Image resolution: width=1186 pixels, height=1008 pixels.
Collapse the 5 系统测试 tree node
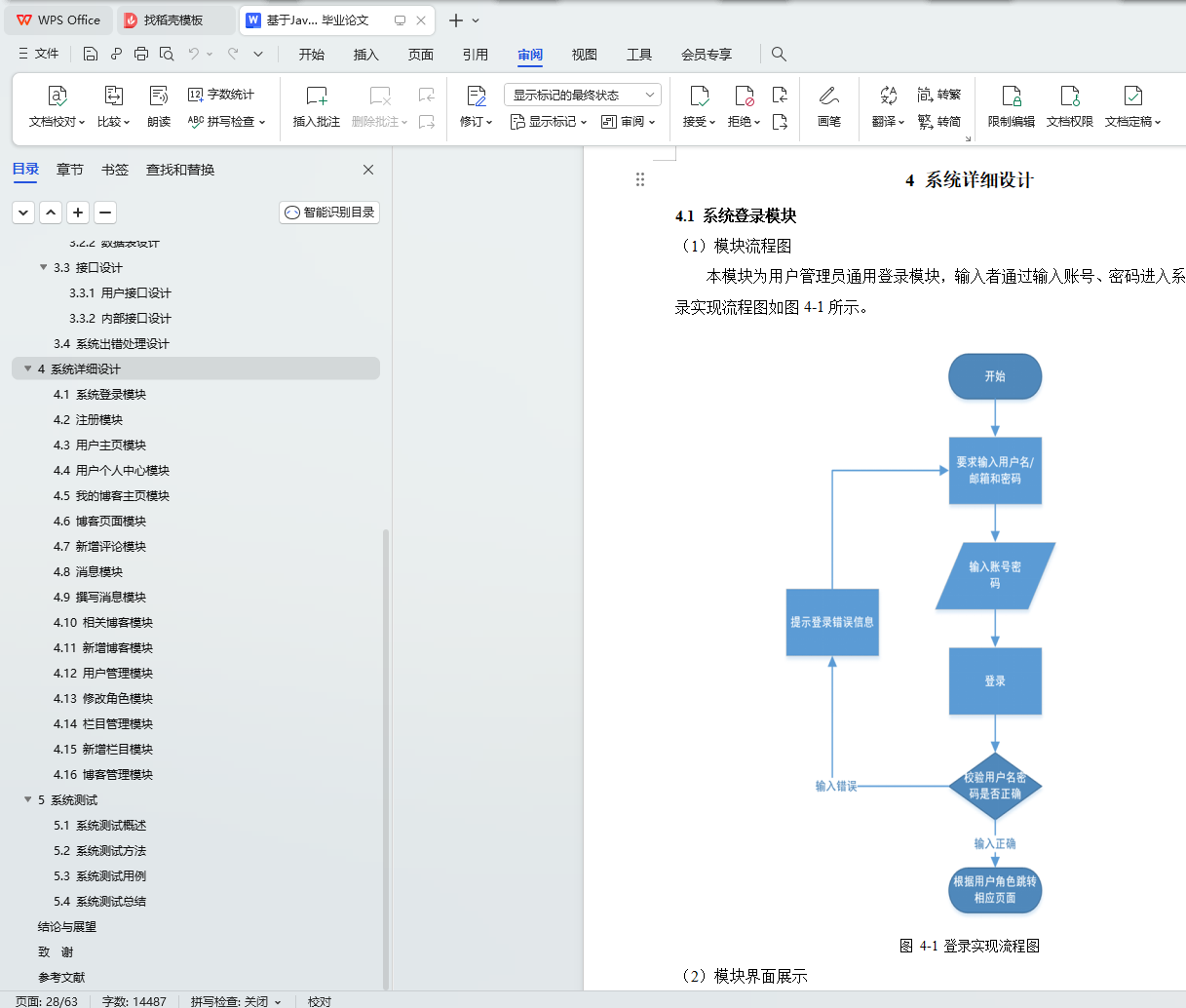click(x=27, y=799)
